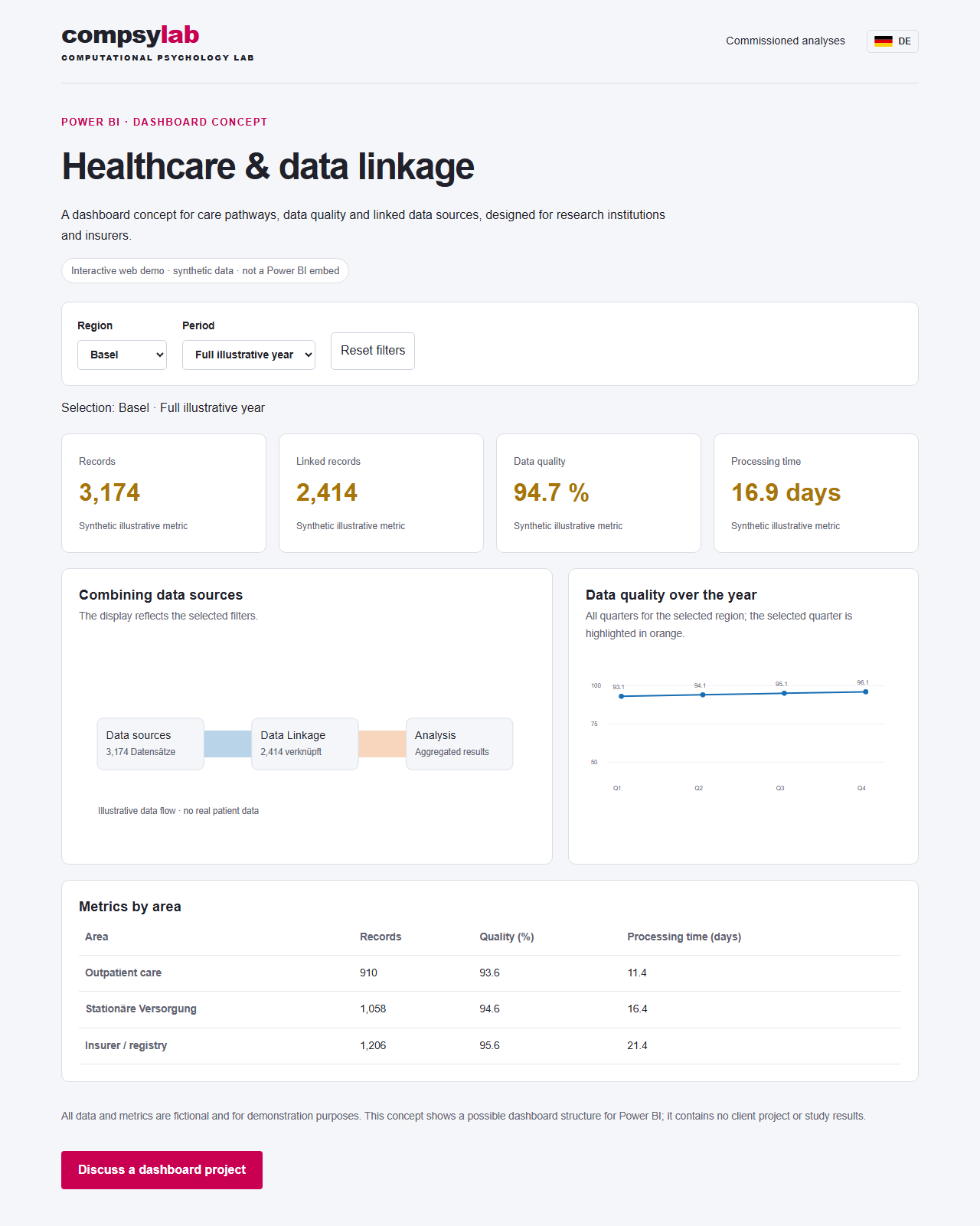Click the Selection: Basel summary text
This screenshot has width=980, height=1226.
pos(163,408)
